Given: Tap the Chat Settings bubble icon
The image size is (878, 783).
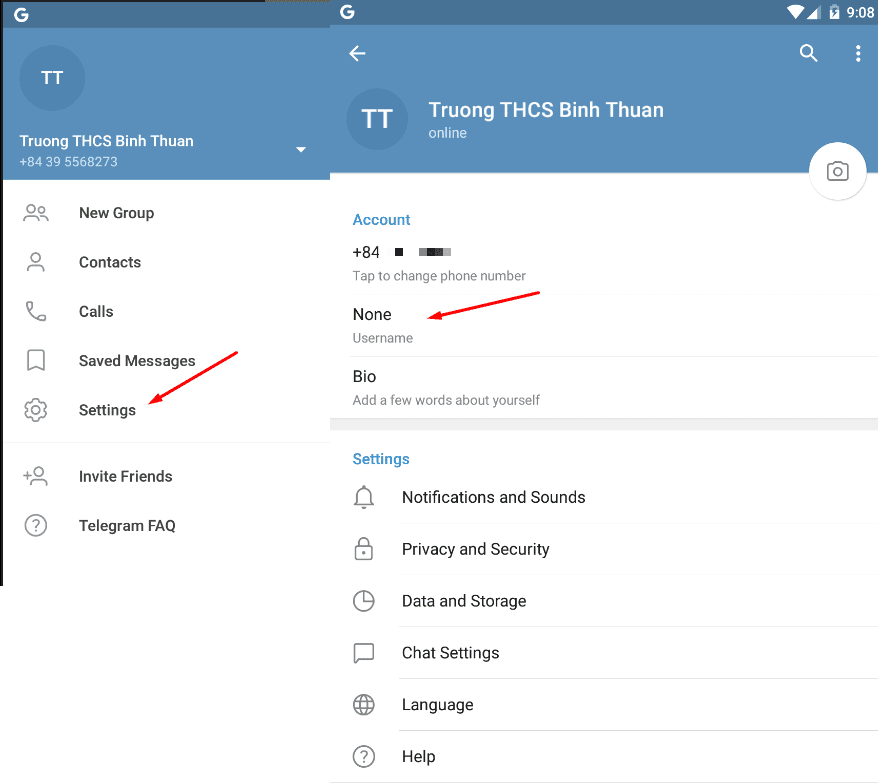Looking at the screenshot, I should (x=364, y=653).
